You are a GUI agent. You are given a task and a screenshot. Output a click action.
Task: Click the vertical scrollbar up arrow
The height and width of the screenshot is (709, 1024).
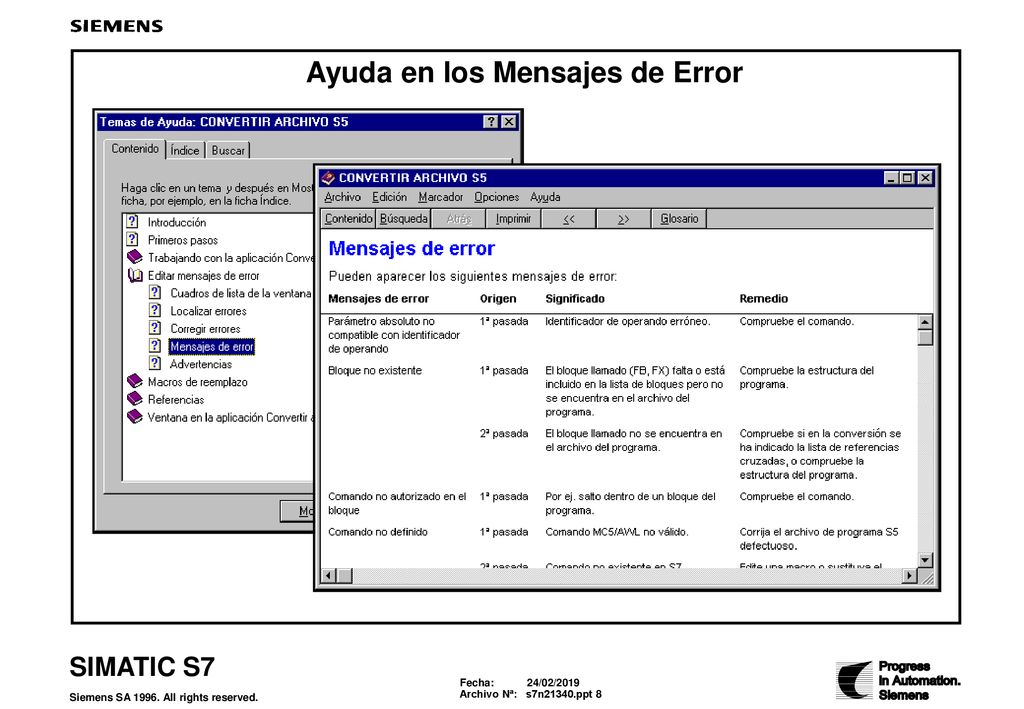[x=925, y=322]
